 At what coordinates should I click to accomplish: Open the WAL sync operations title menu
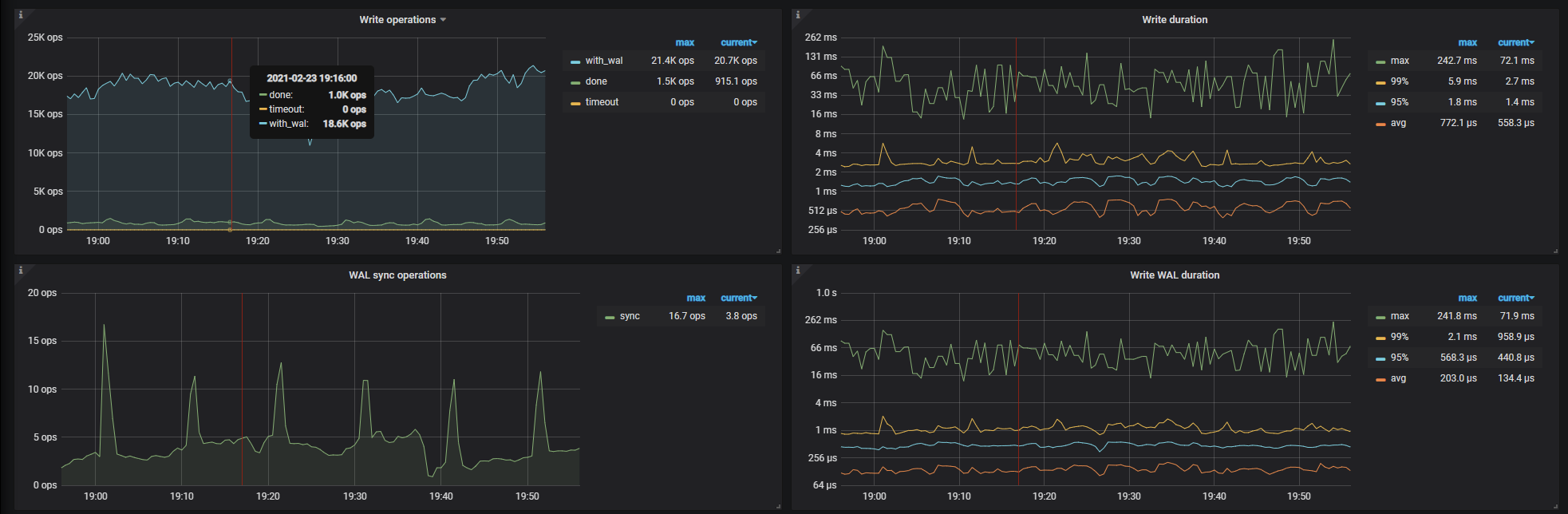coord(397,275)
